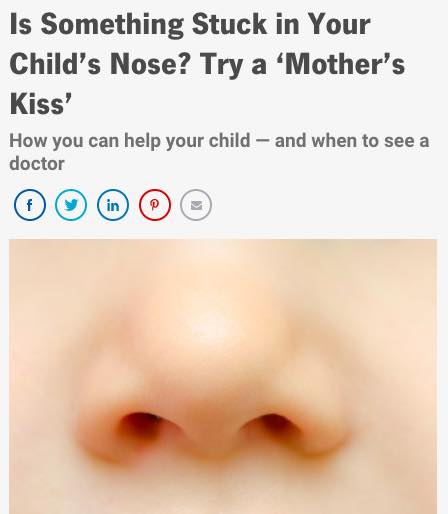The height and width of the screenshot is (514, 448).
Task: Email the article using the envelope icon
Action: coord(196,205)
